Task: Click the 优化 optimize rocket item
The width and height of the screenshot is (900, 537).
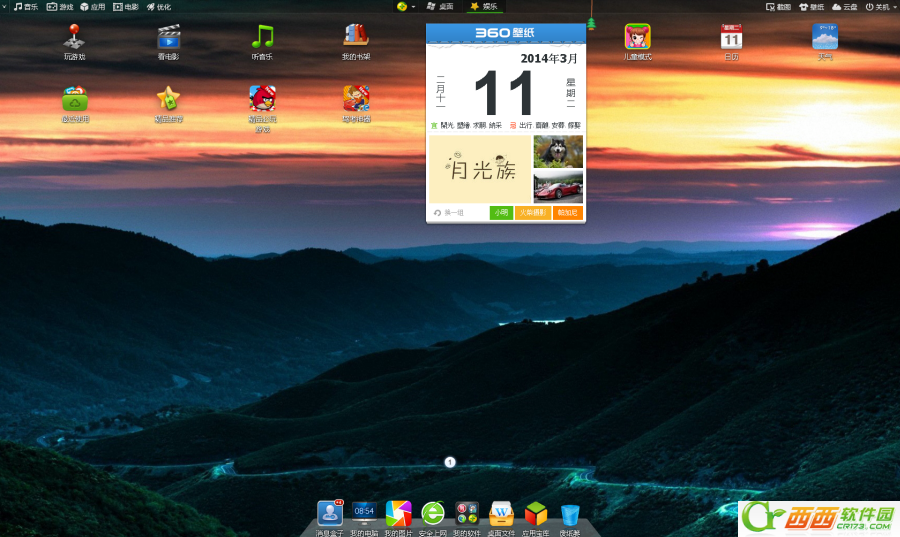Action: pyautogui.click(x=159, y=7)
